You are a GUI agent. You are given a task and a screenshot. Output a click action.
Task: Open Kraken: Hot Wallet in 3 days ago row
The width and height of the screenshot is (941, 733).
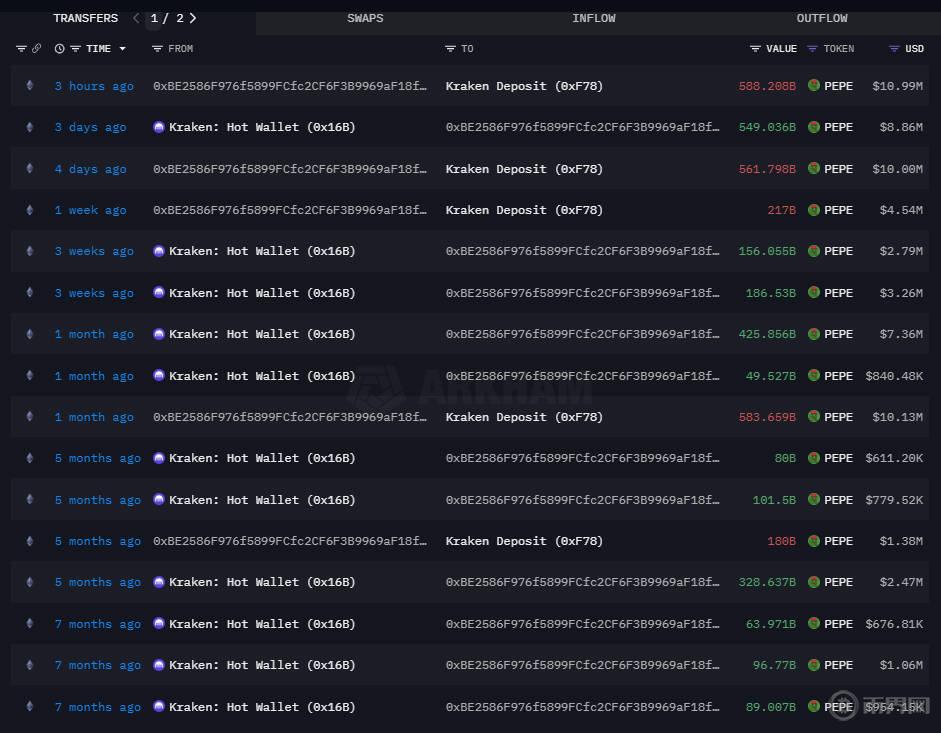point(262,127)
